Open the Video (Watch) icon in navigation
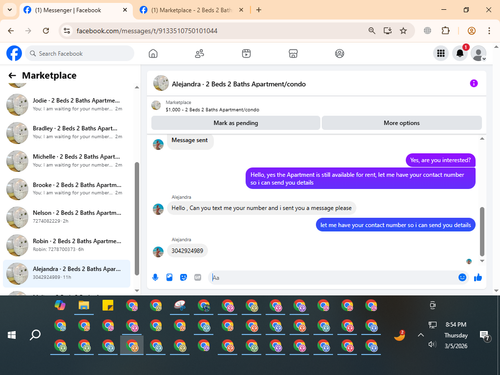This screenshot has width=500, height=375. 246,53
